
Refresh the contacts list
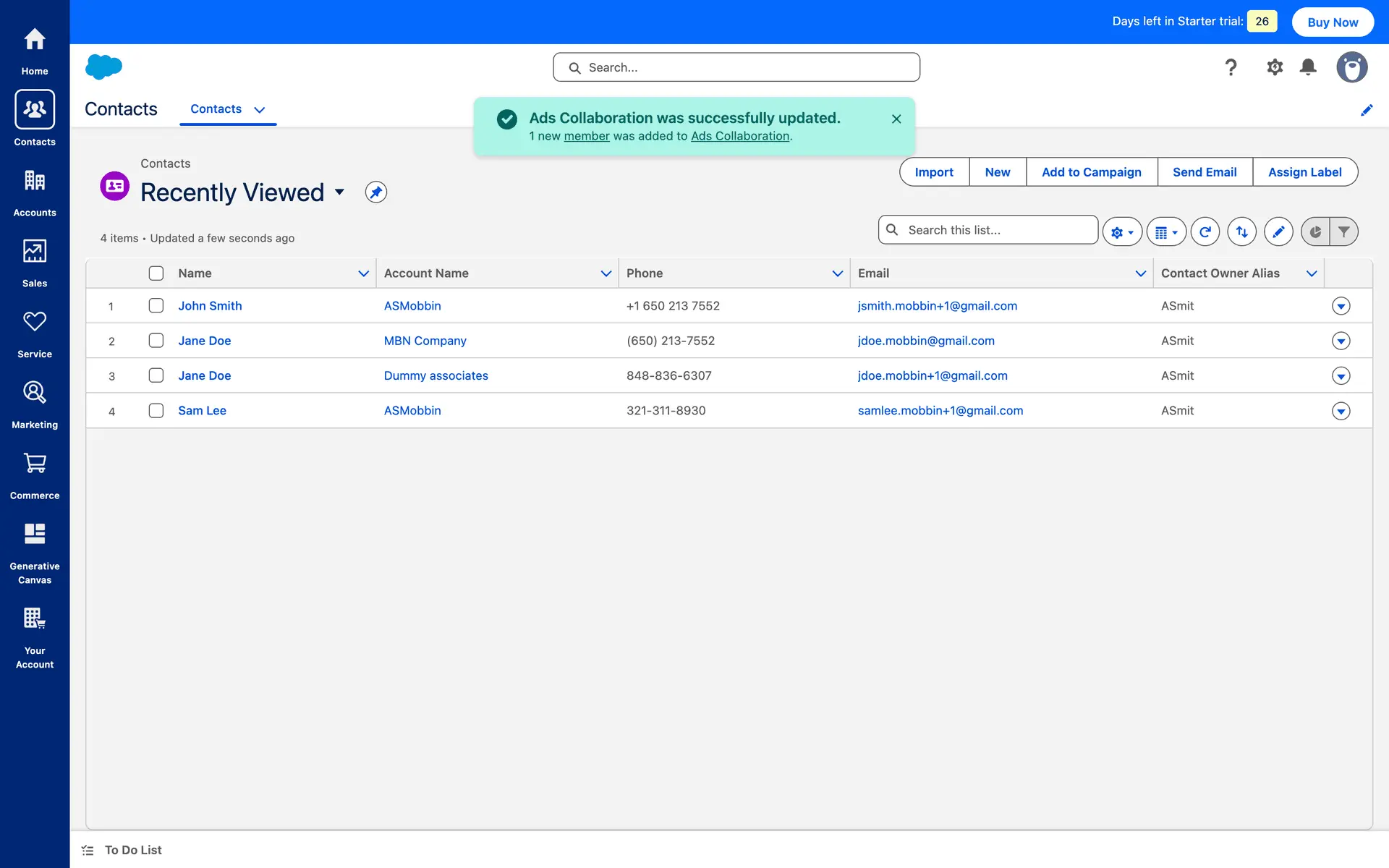[1205, 231]
